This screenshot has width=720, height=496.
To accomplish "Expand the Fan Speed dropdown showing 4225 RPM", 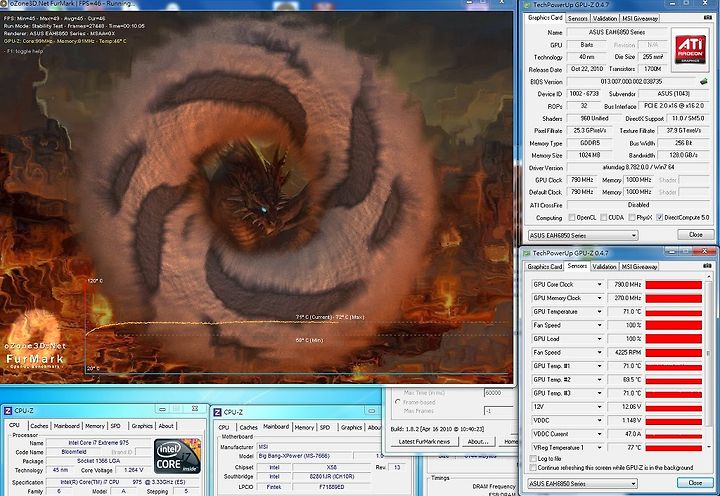I will click(x=599, y=352).
